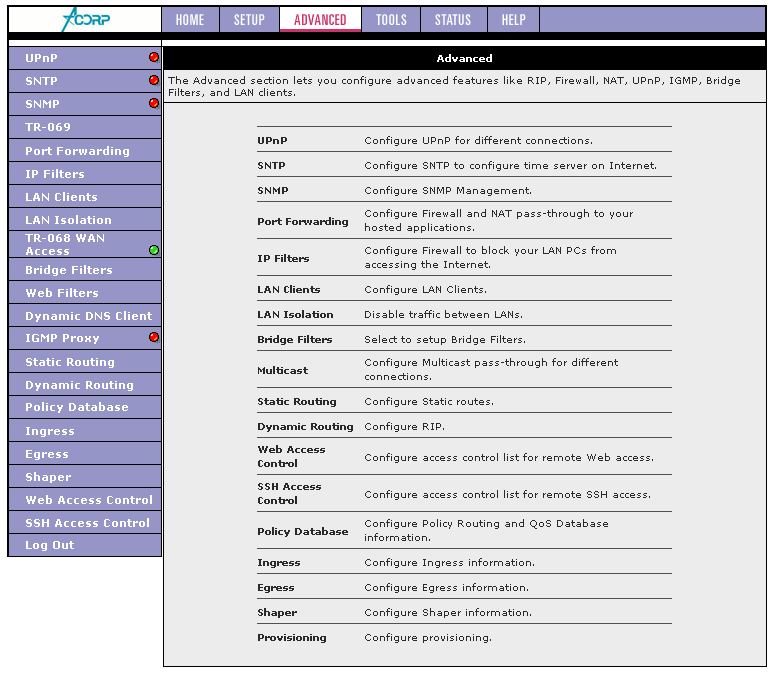Open the STATUS tab

[x=453, y=20]
